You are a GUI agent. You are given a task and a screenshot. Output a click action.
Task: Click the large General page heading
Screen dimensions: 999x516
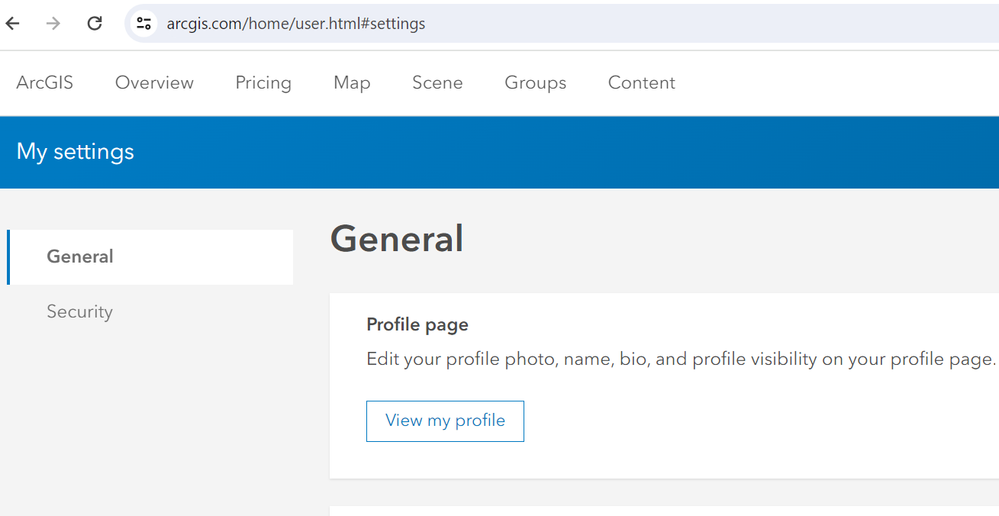tap(397, 239)
